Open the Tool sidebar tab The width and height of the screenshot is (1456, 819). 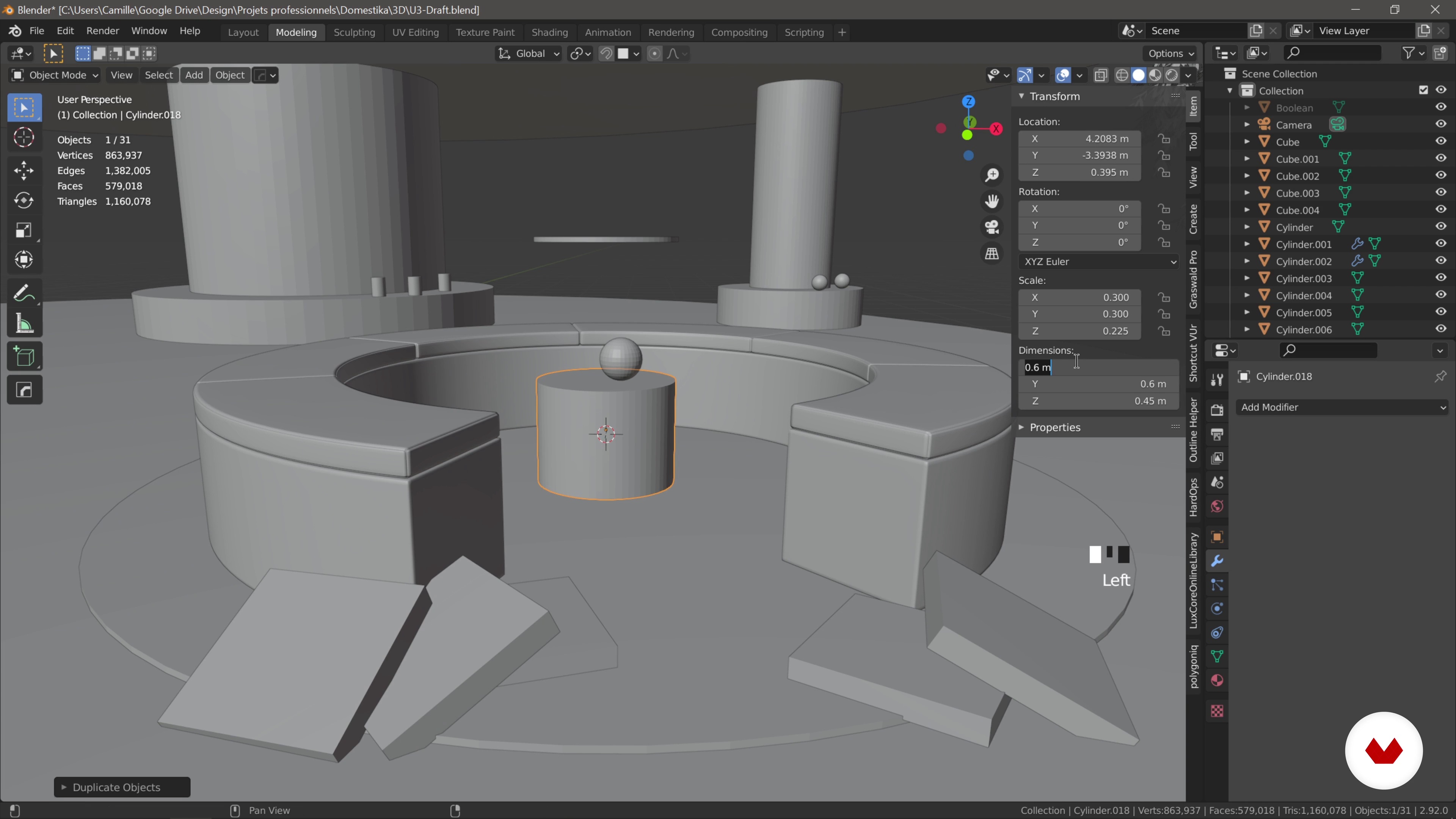[1193, 141]
